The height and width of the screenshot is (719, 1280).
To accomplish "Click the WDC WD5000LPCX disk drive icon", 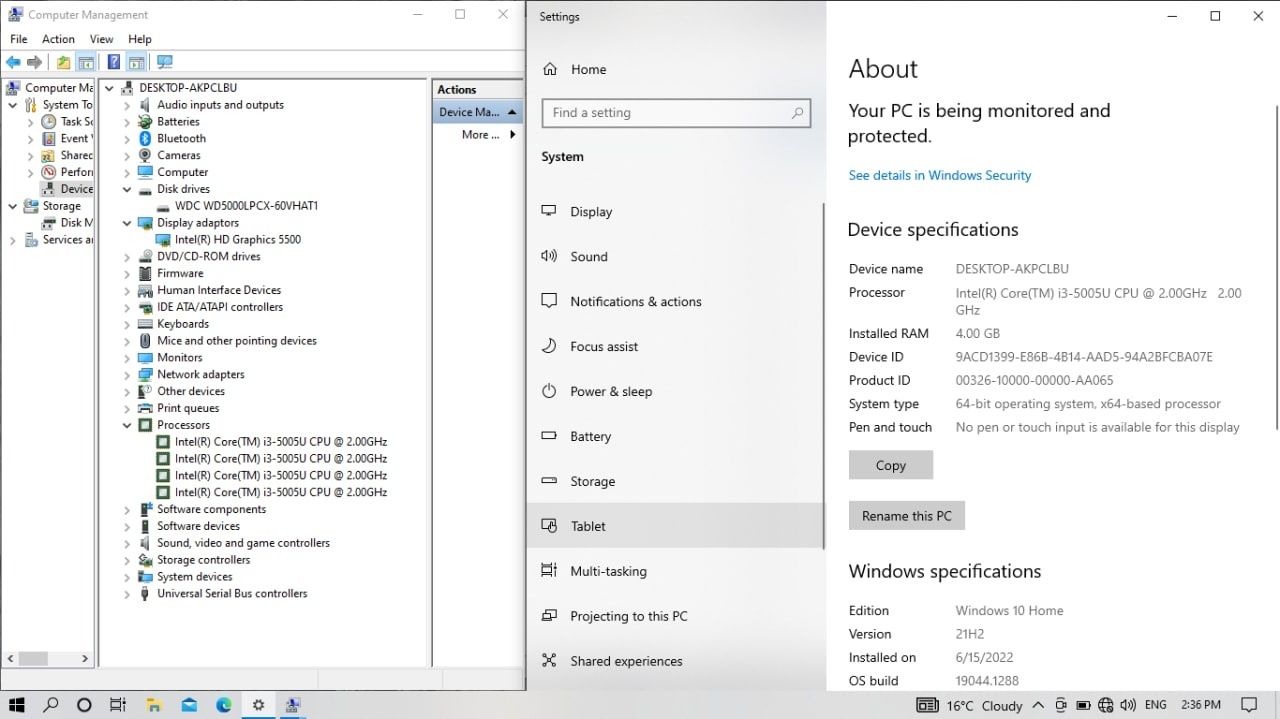I will coord(163,206).
